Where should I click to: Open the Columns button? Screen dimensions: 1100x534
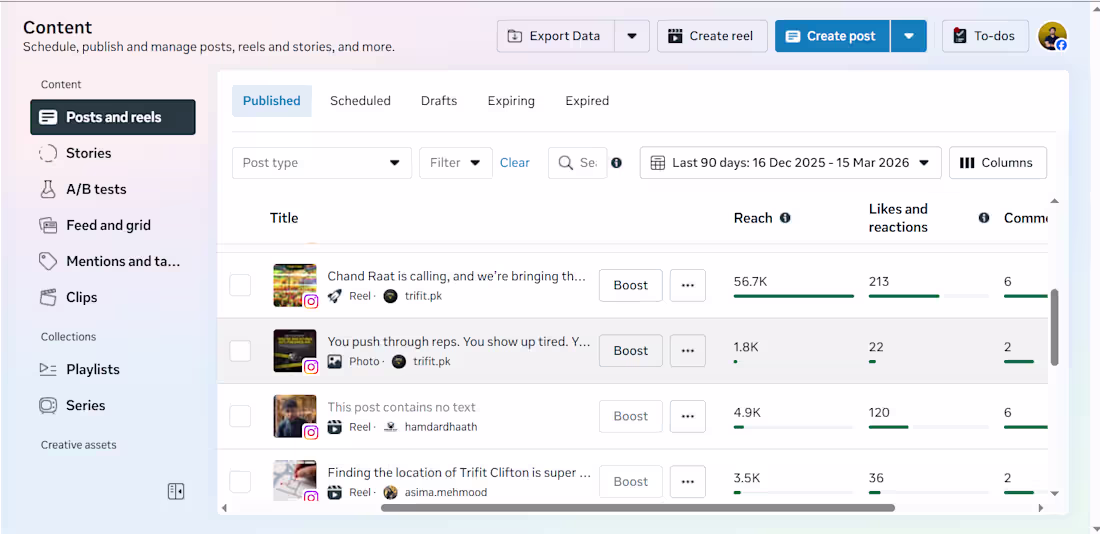tap(998, 163)
